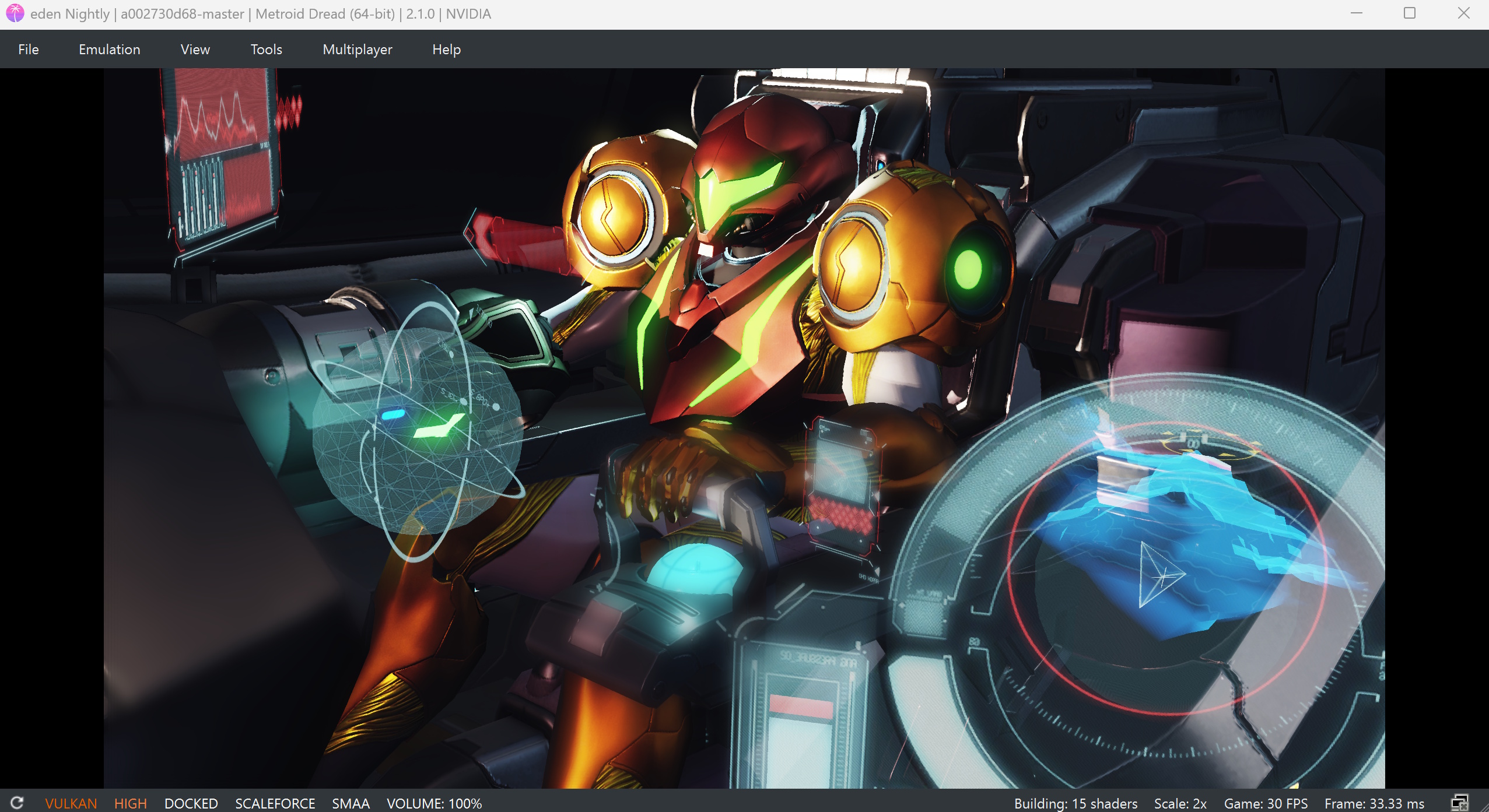Image resolution: width=1489 pixels, height=812 pixels.
Task: Toggle the HIGH GPU accuracy setting
Action: (131, 803)
